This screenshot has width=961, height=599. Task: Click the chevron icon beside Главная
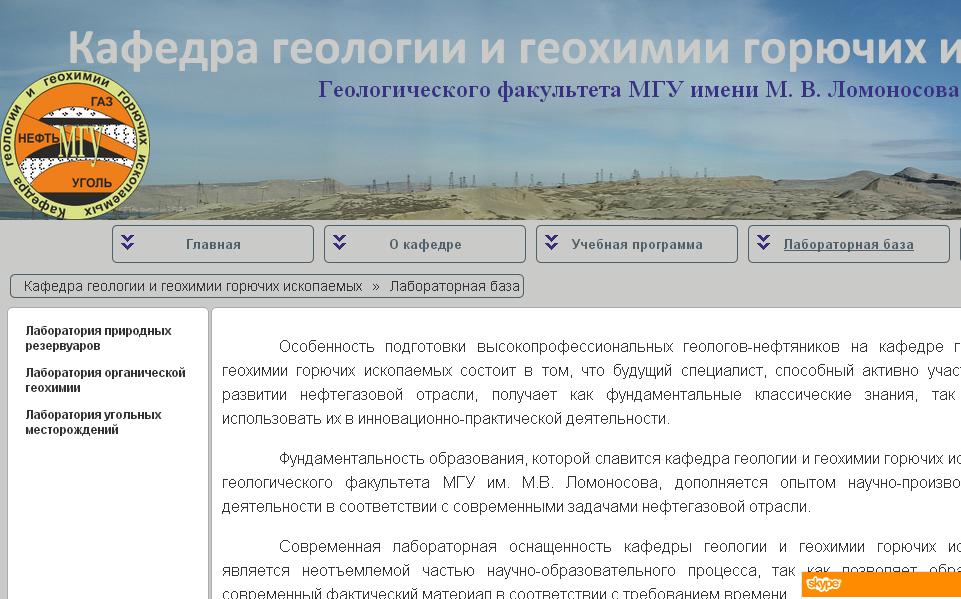128,243
